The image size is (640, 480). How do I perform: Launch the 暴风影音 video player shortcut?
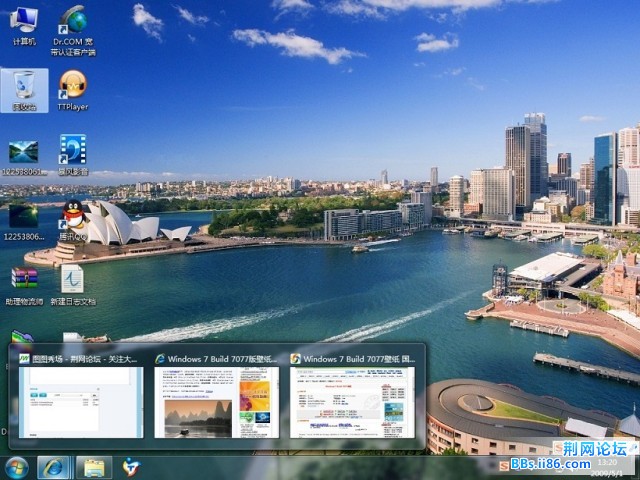click(x=73, y=152)
